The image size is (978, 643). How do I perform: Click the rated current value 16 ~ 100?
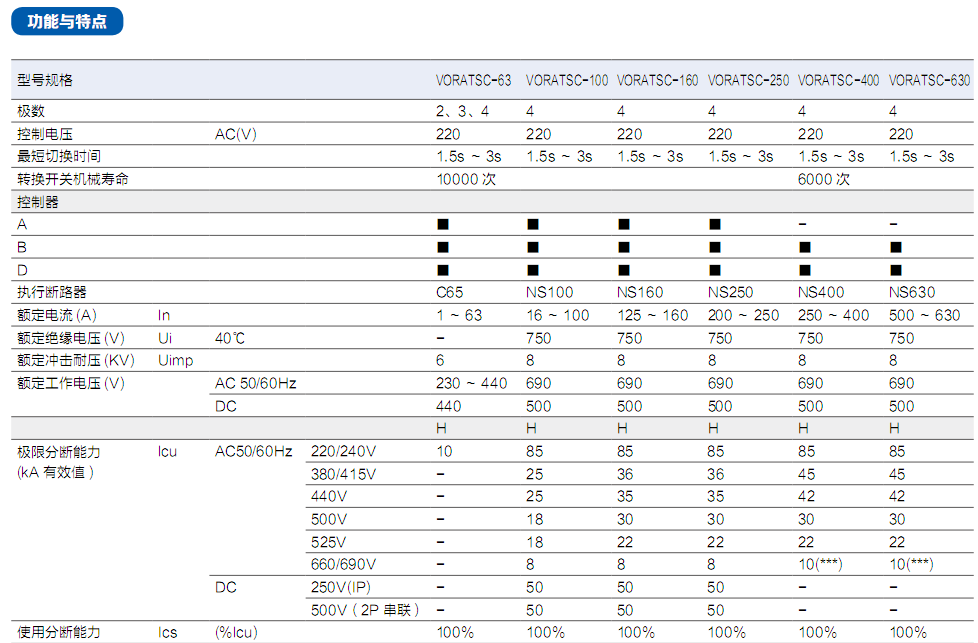(x=558, y=315)
